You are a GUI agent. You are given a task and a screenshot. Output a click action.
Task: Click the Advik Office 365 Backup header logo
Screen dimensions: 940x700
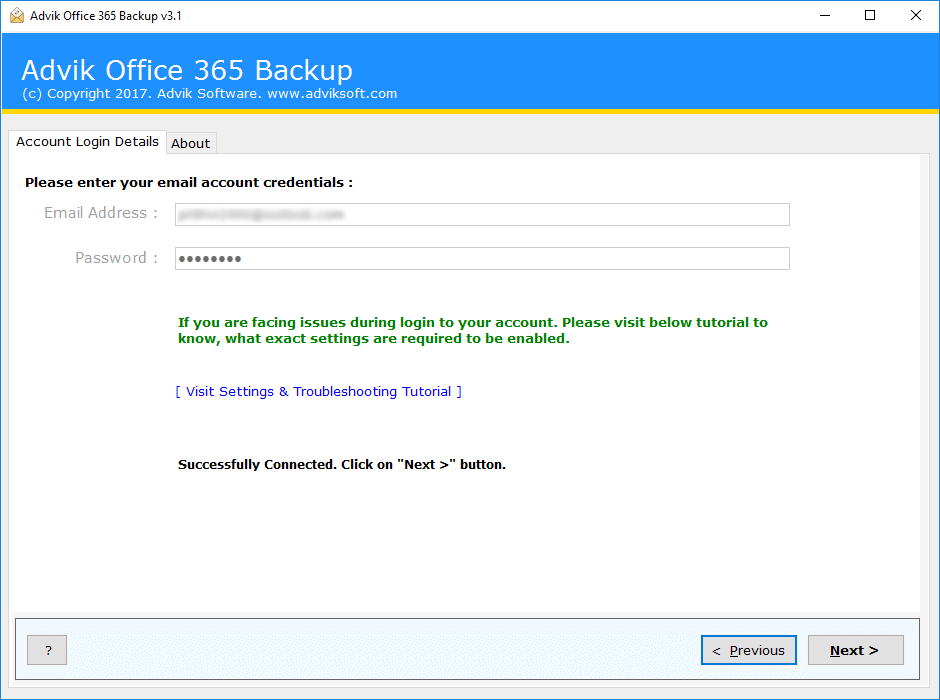[186, 70]
